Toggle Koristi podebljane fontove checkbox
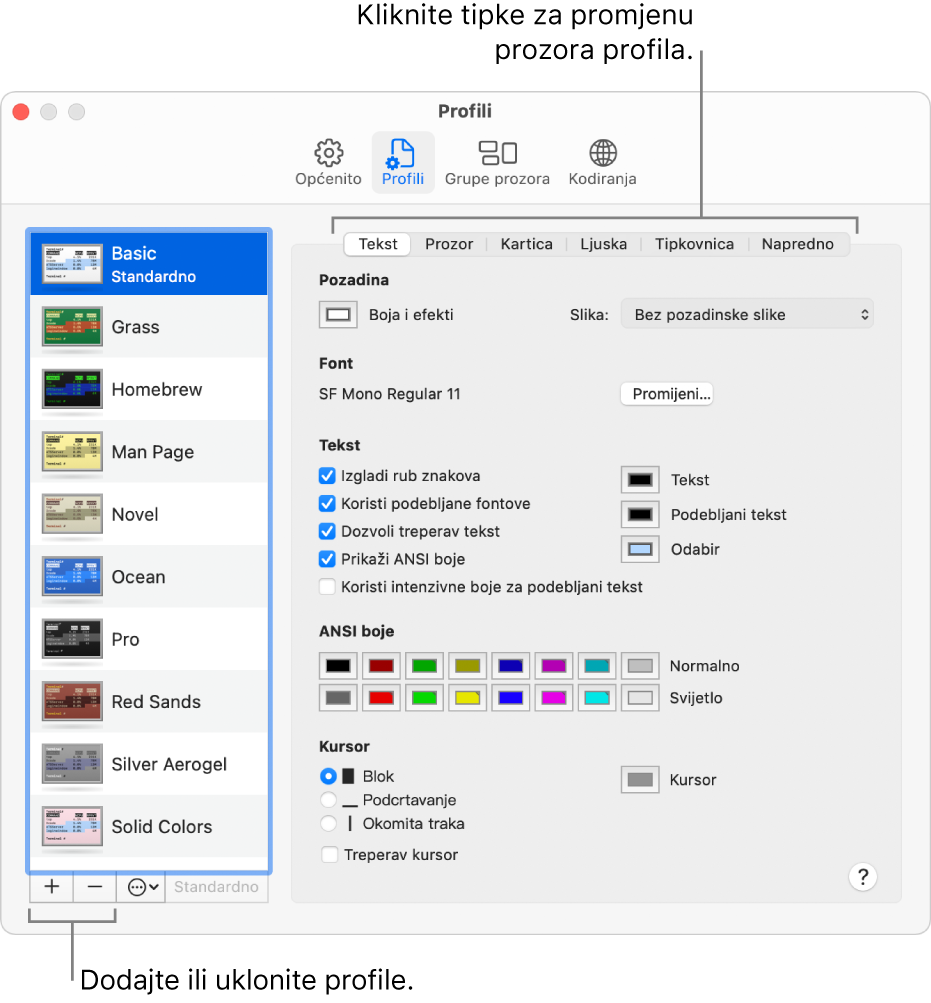 click(327, 503)
